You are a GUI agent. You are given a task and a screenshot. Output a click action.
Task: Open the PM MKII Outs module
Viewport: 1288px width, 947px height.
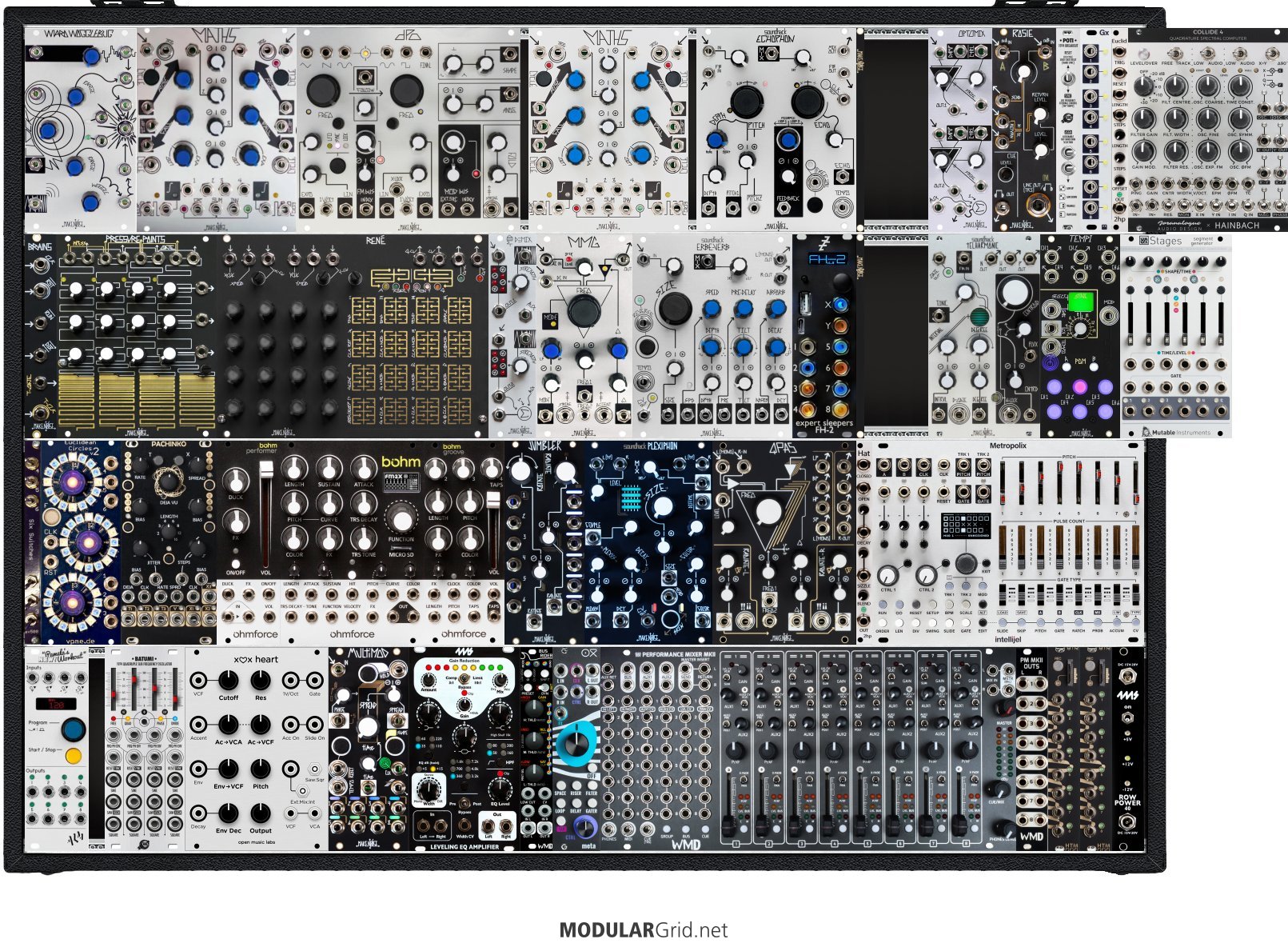tap(1031, 749)
